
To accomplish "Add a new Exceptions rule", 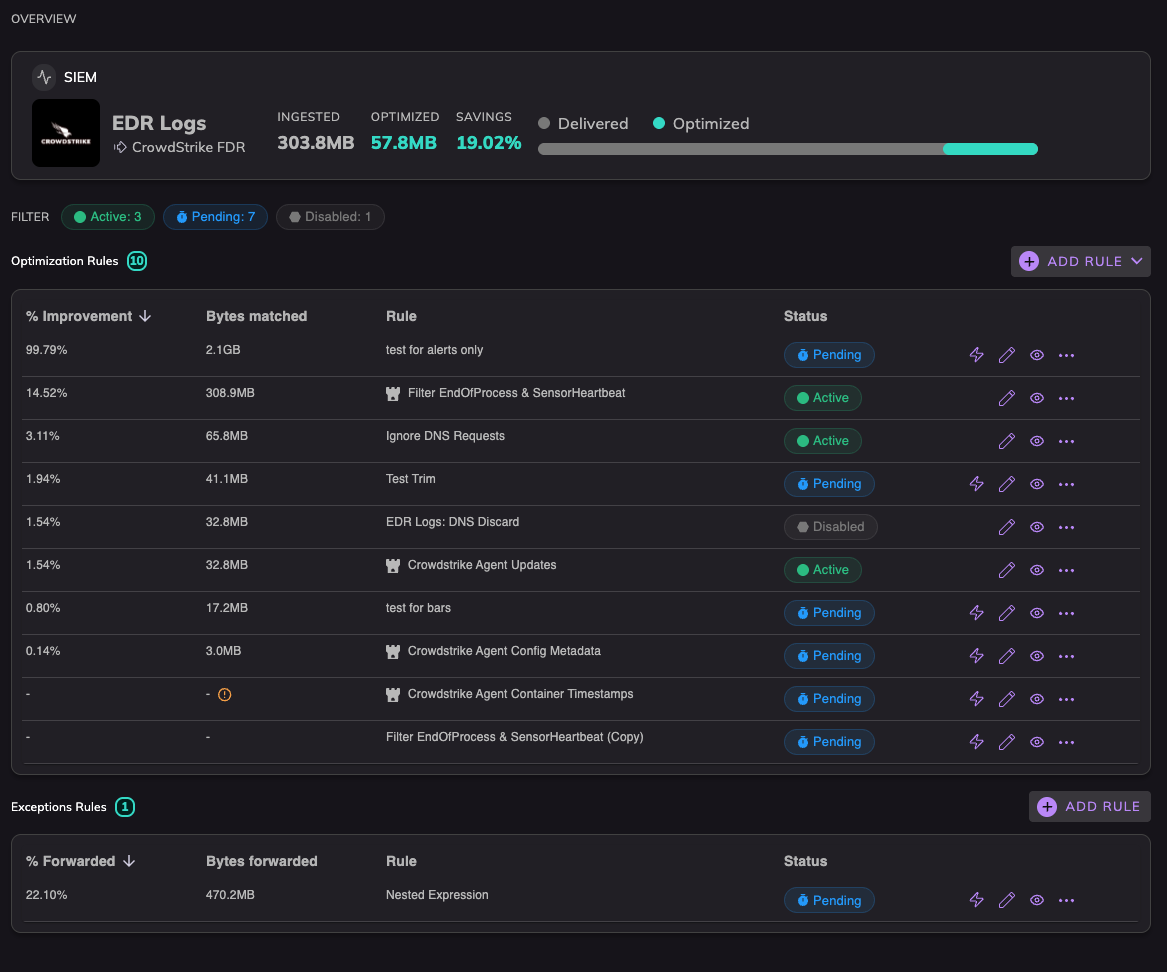I will [x=1089, y=806].
